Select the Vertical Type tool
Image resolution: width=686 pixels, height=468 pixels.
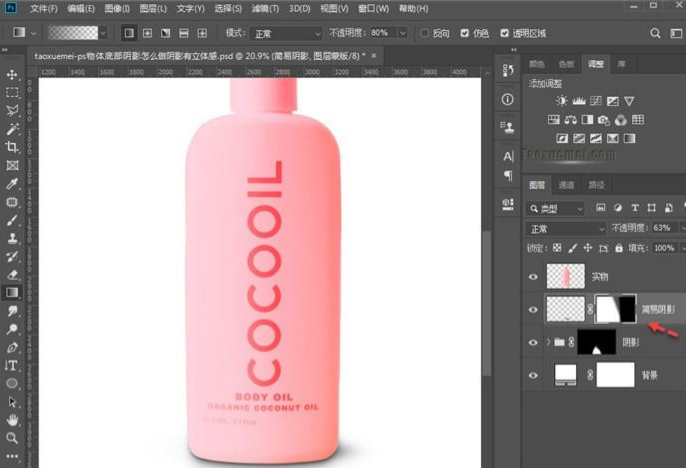tap(12, 366)
